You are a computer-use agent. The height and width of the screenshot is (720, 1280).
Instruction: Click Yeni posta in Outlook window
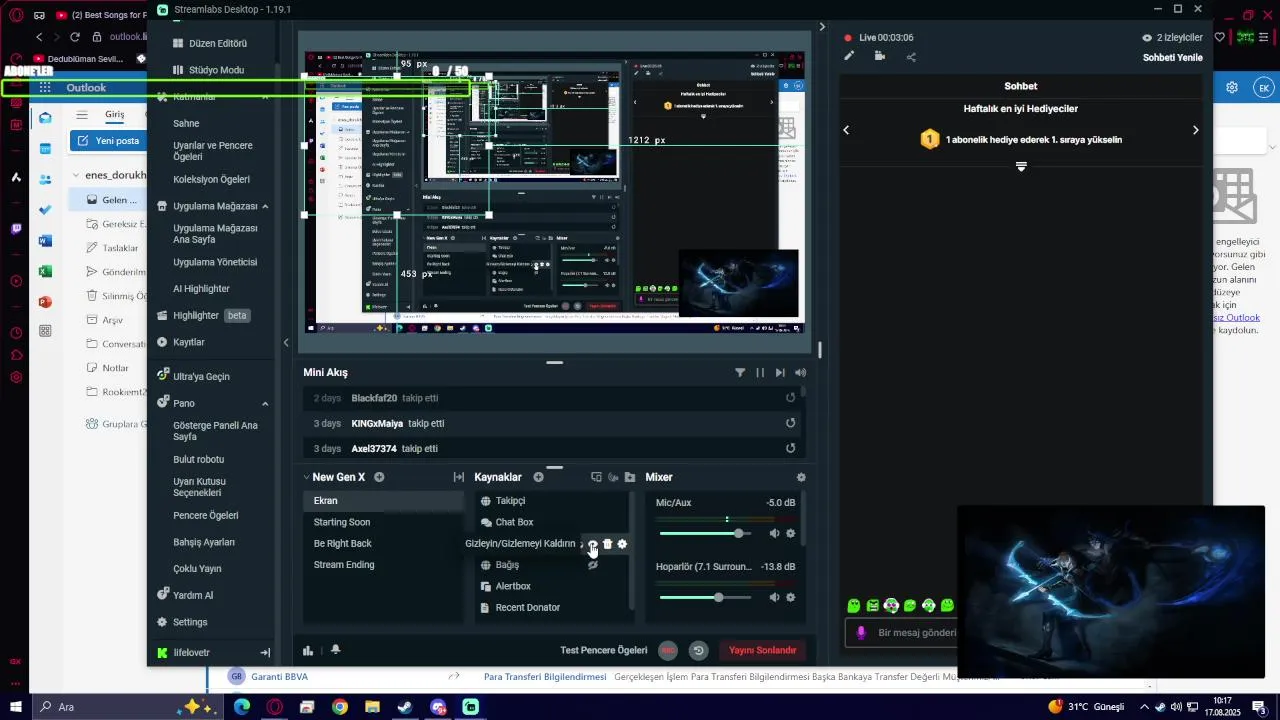click(x=108, y=141)
